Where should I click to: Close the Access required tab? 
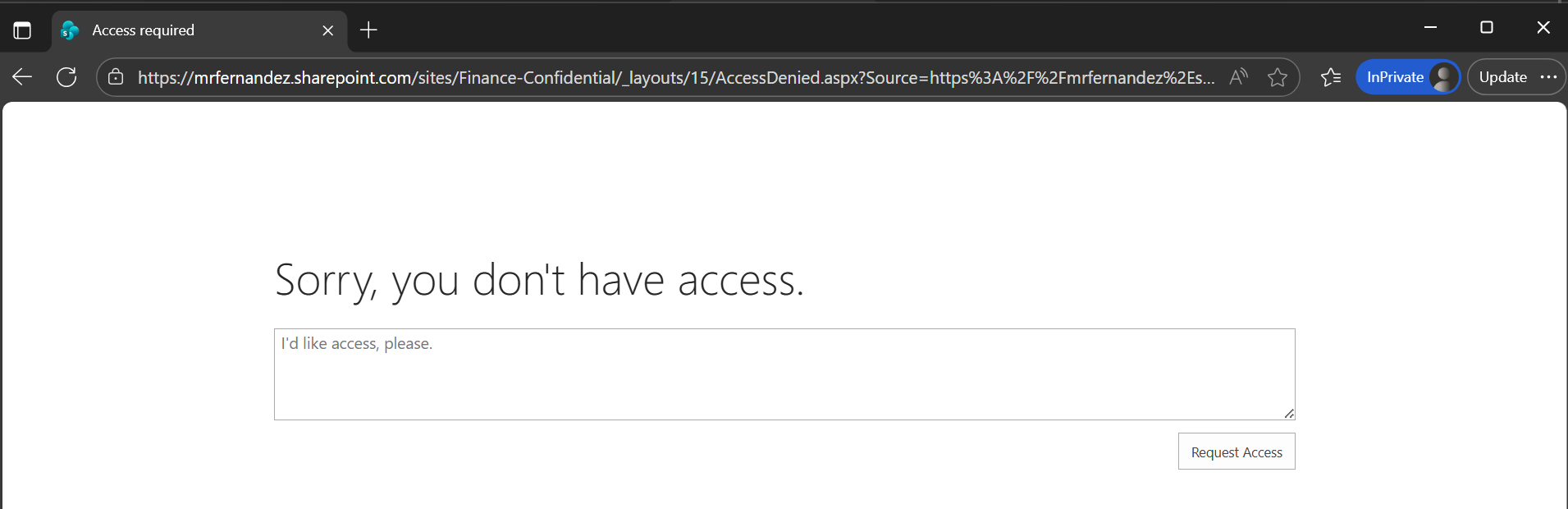(327, 30)
